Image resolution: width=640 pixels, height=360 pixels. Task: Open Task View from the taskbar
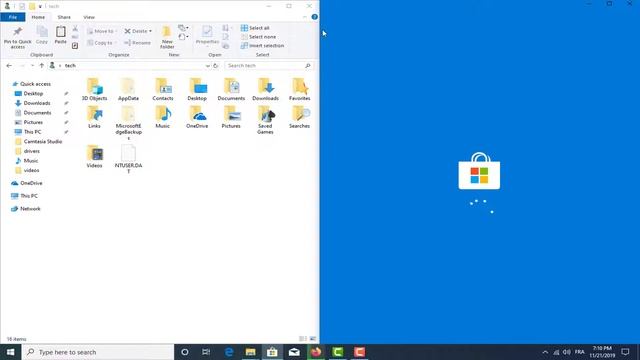(x=207, y=352)
